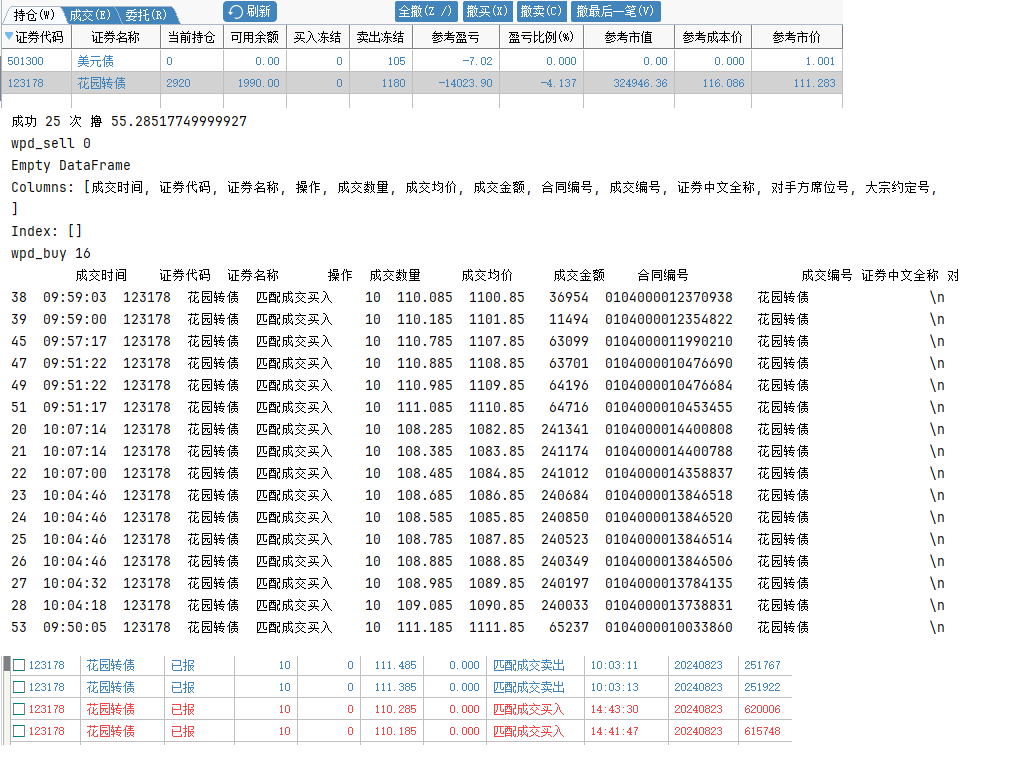
Task: Switch to the 持仓(W) tab
Action: [x=31, y=15]
